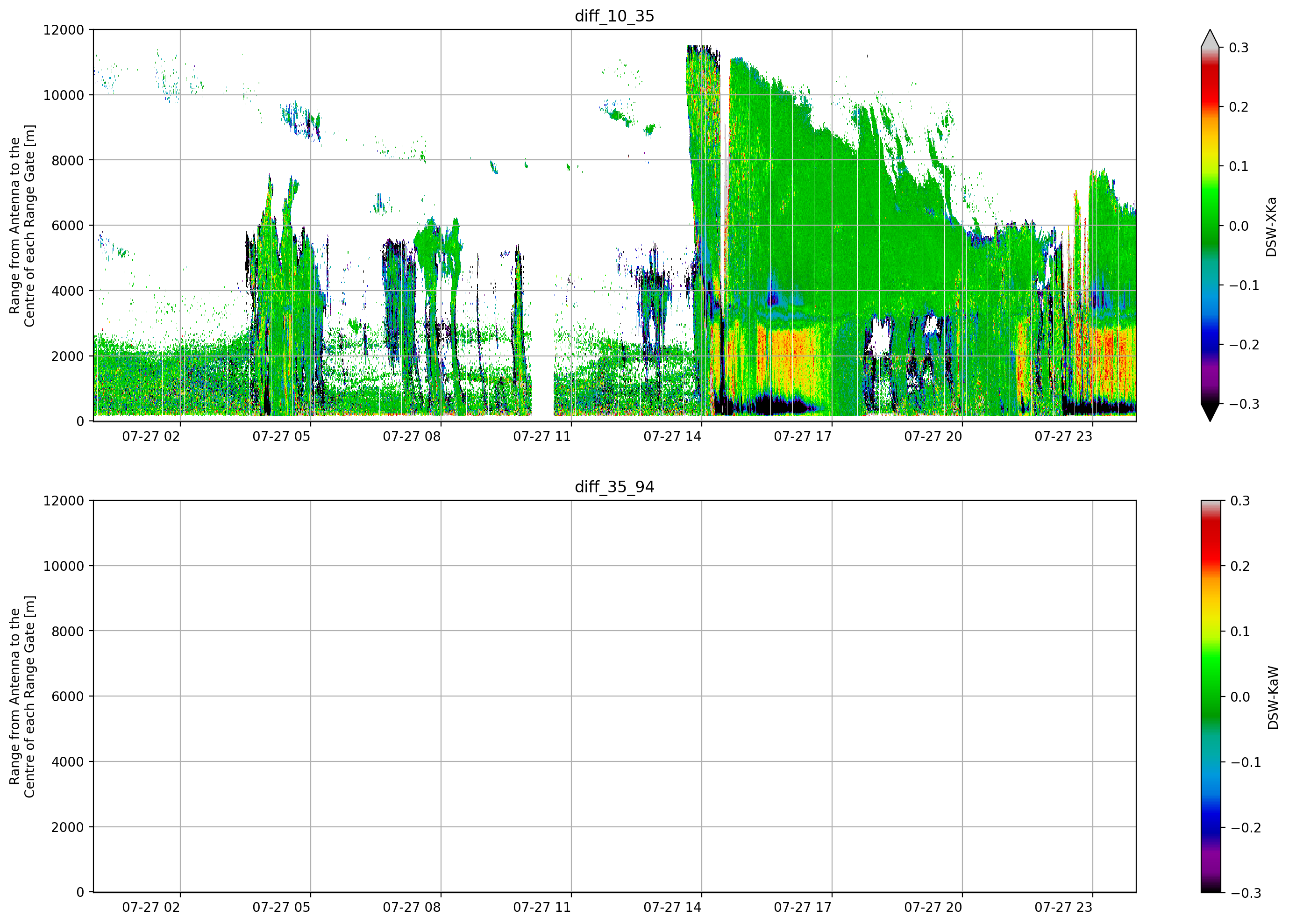Click the 07-27 17 label under diff_10_35

click(803, 436)
